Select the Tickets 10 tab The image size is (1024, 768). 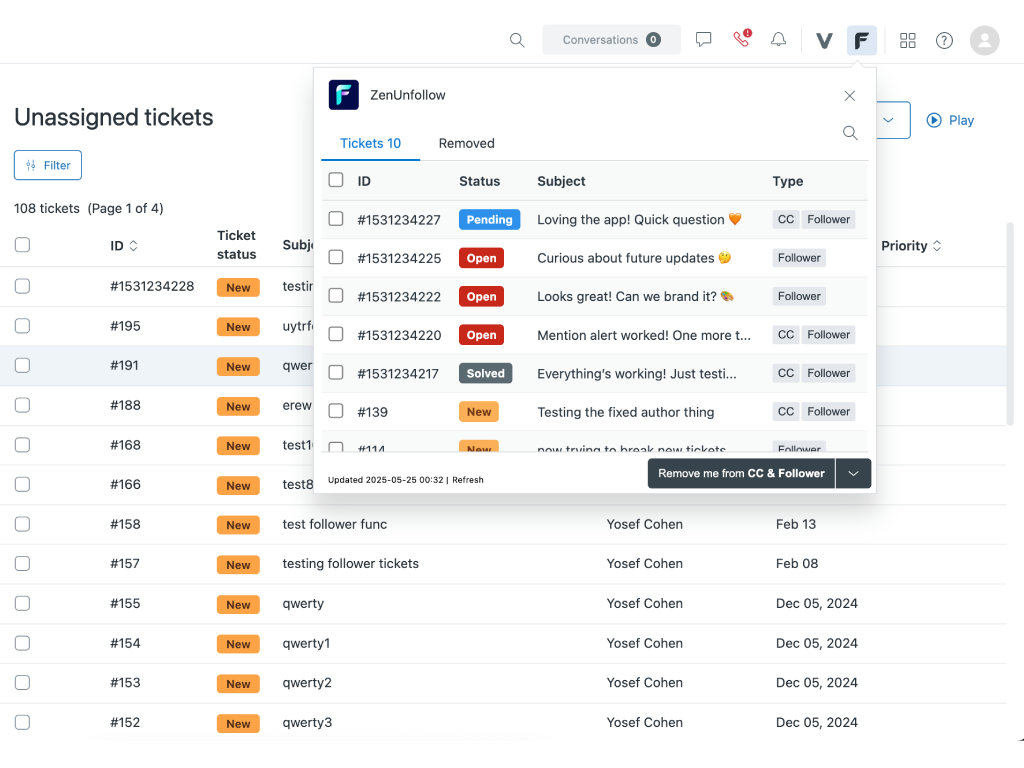tap(370, 143)
